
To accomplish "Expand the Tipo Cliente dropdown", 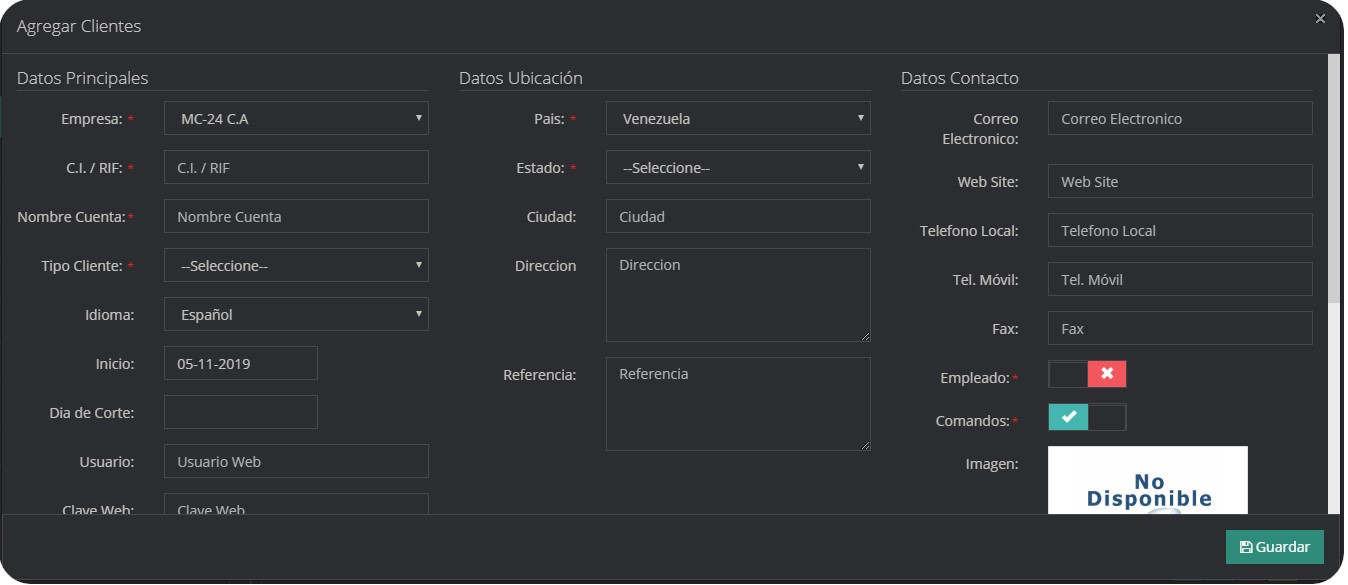I will pyautogui.click(x=296, y=266).
